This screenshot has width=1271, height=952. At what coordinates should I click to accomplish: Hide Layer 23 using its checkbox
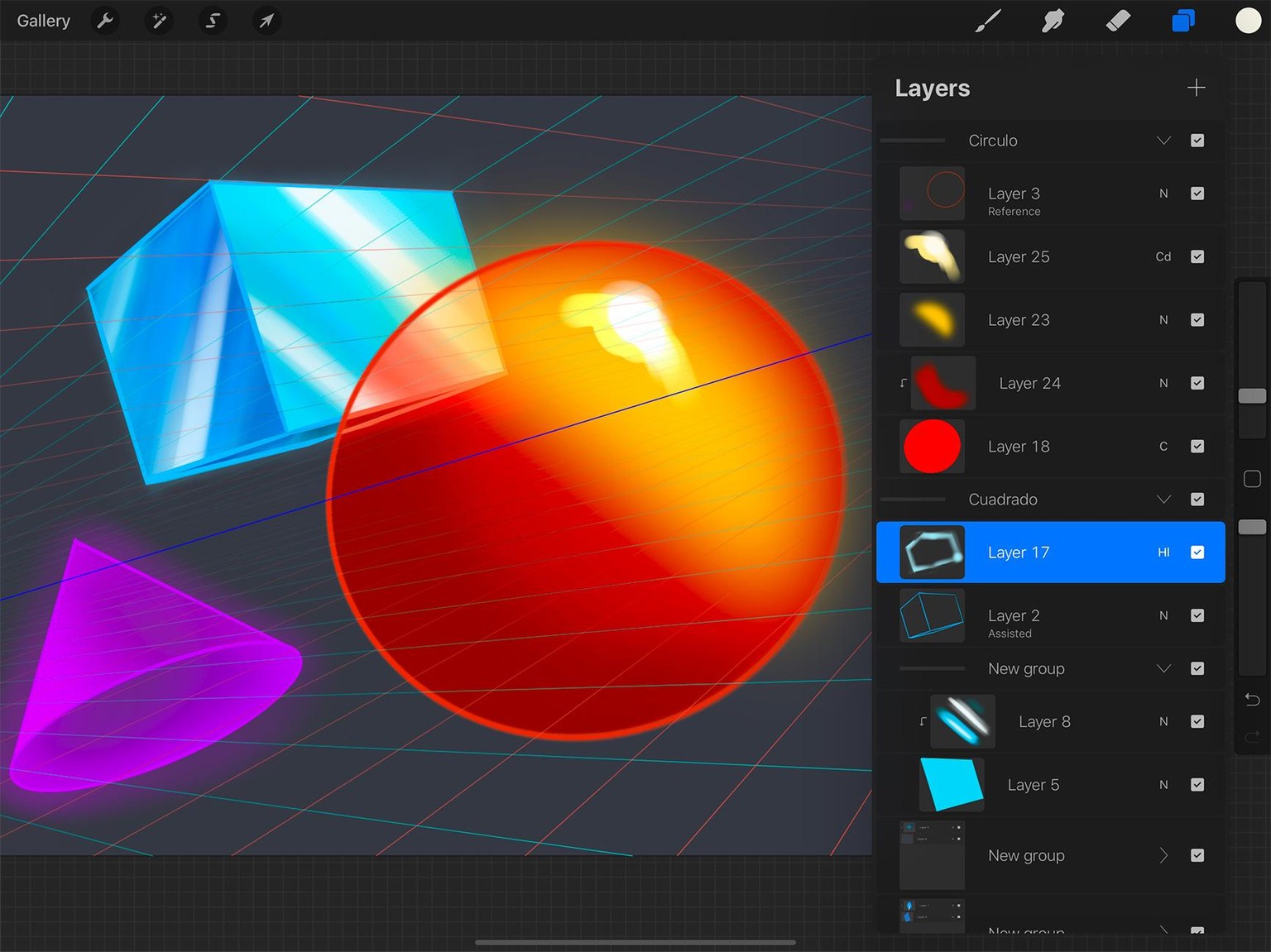pyautogui.click(x=1197, y=320)
